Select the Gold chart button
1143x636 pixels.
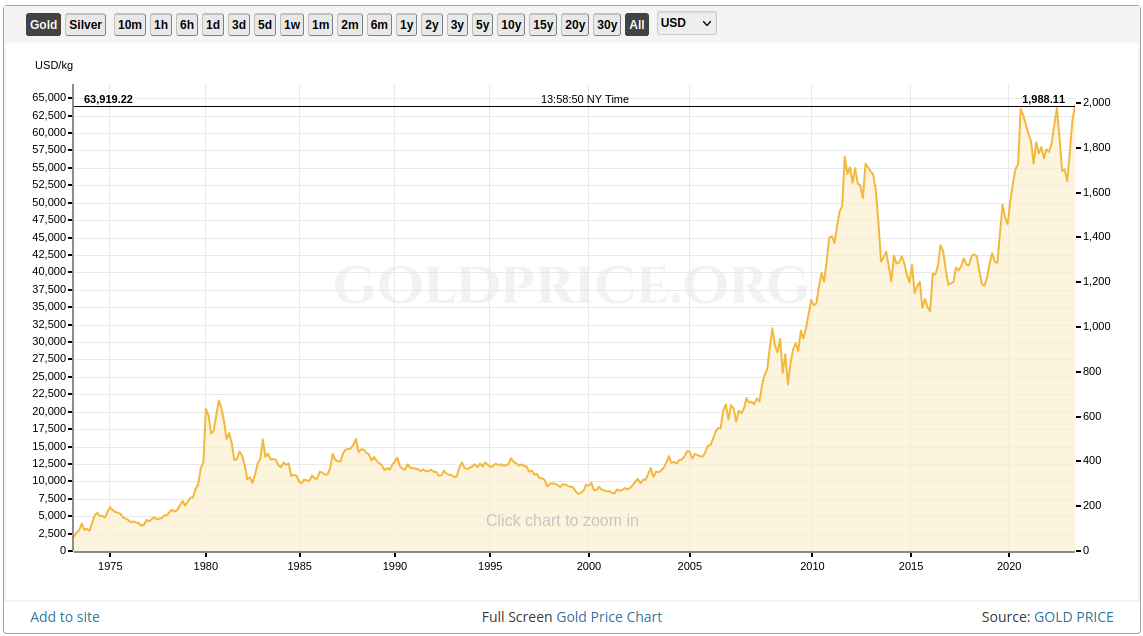tap(42, 24)
